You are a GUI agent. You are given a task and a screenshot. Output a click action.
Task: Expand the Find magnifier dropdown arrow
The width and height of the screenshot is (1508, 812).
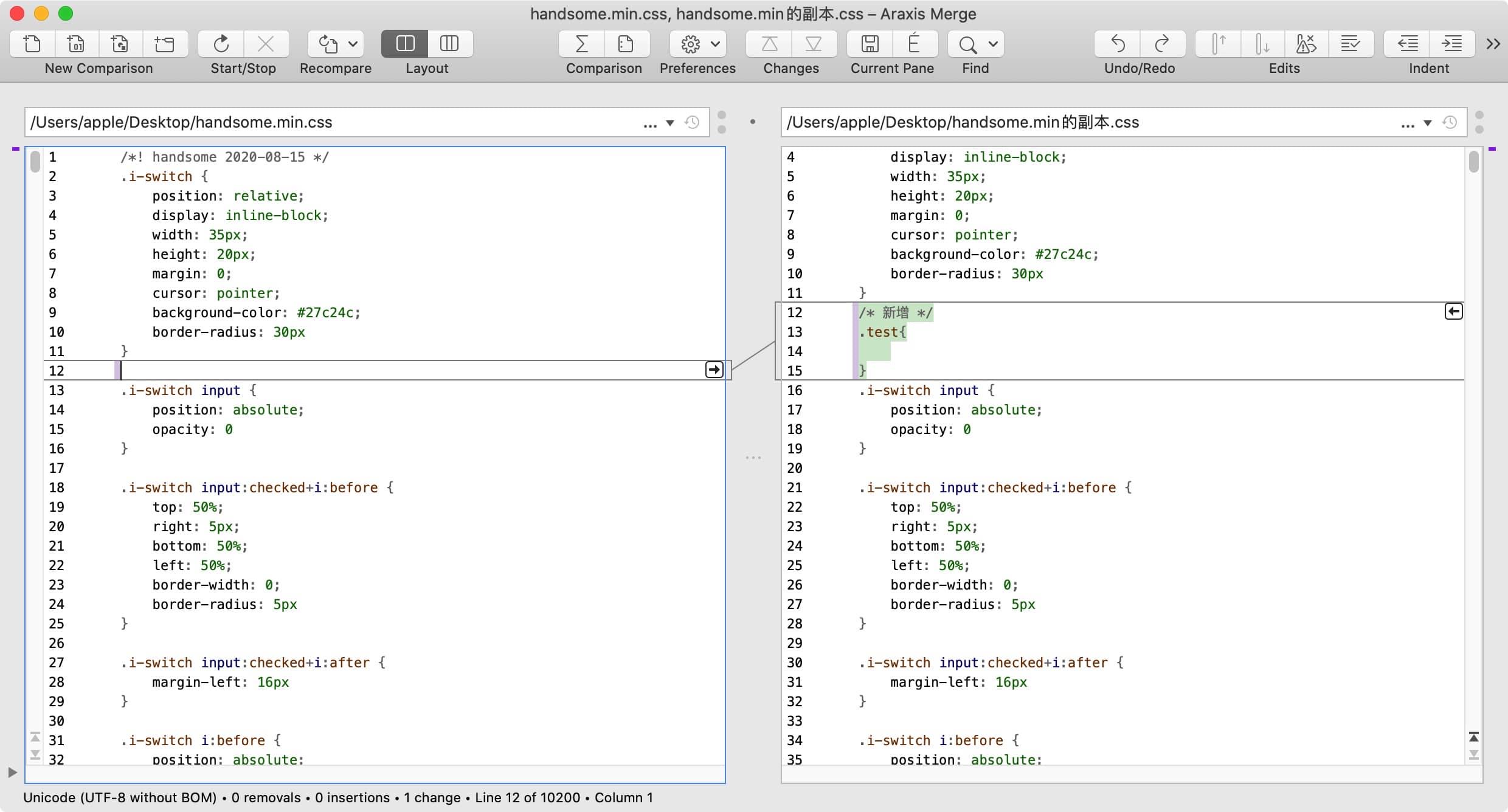993,44
